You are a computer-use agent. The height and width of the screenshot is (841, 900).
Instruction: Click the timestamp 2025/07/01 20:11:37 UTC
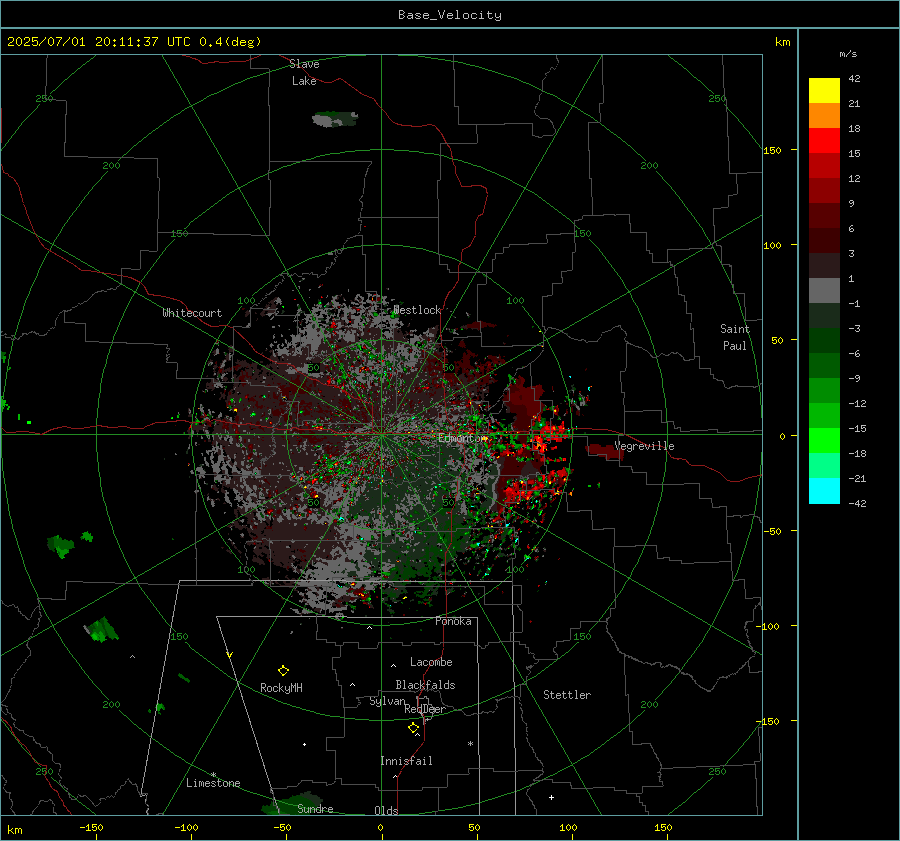click(x=99, y=42)
